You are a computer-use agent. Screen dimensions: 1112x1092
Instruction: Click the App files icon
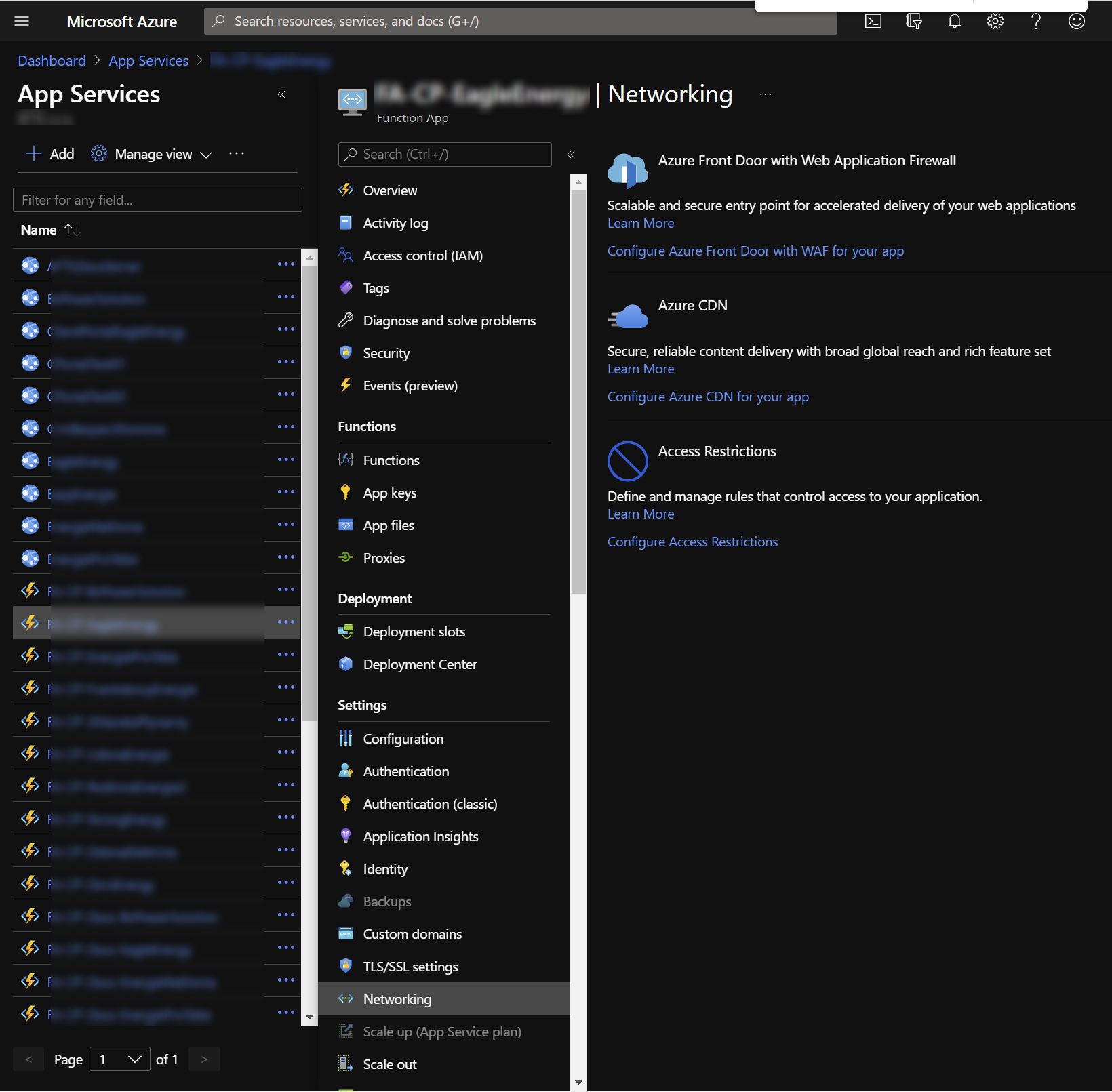point(346,525)
